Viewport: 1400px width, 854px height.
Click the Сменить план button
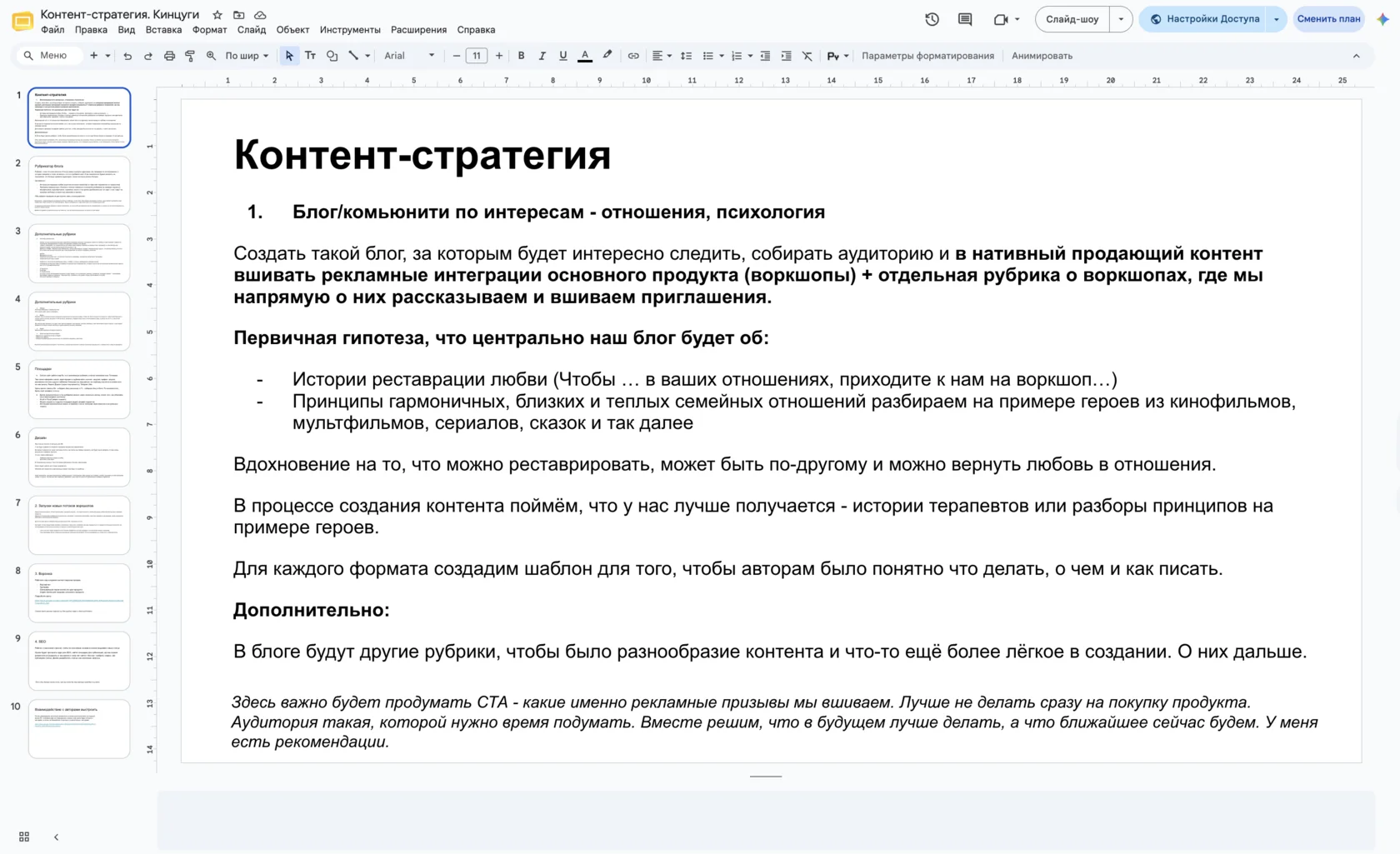[x=1328, y=19]
